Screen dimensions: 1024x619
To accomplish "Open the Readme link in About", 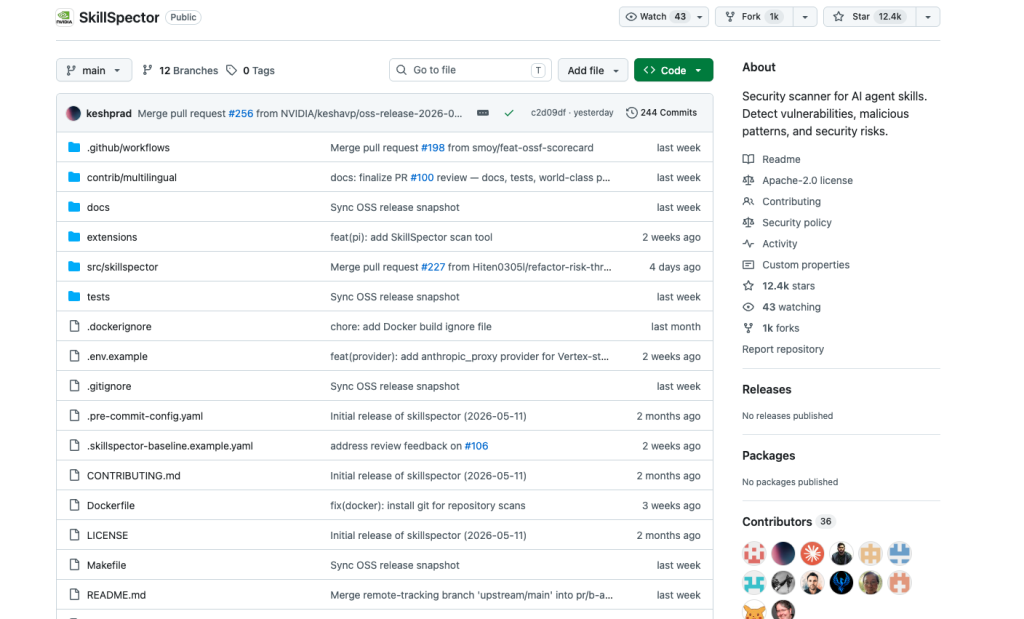I will 780,159.
